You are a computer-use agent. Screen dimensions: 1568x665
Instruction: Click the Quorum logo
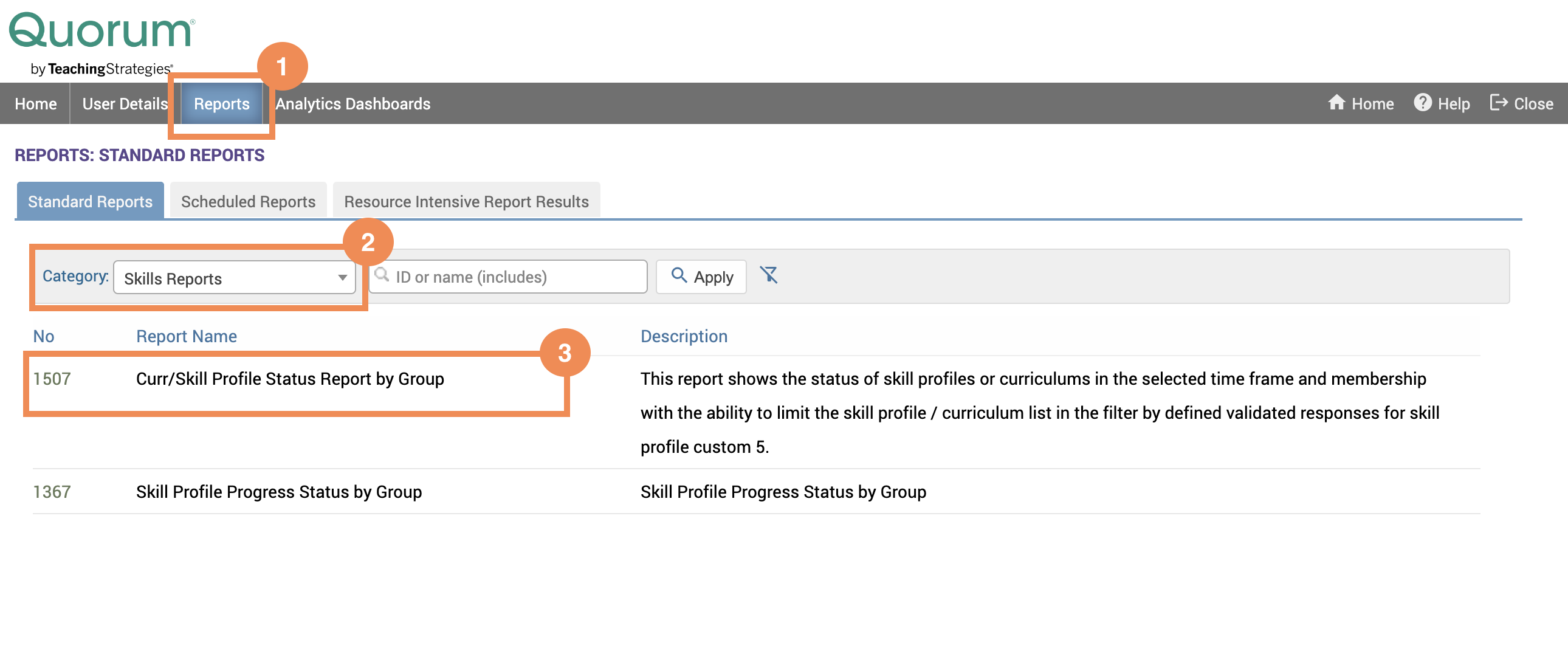point(101,30)
